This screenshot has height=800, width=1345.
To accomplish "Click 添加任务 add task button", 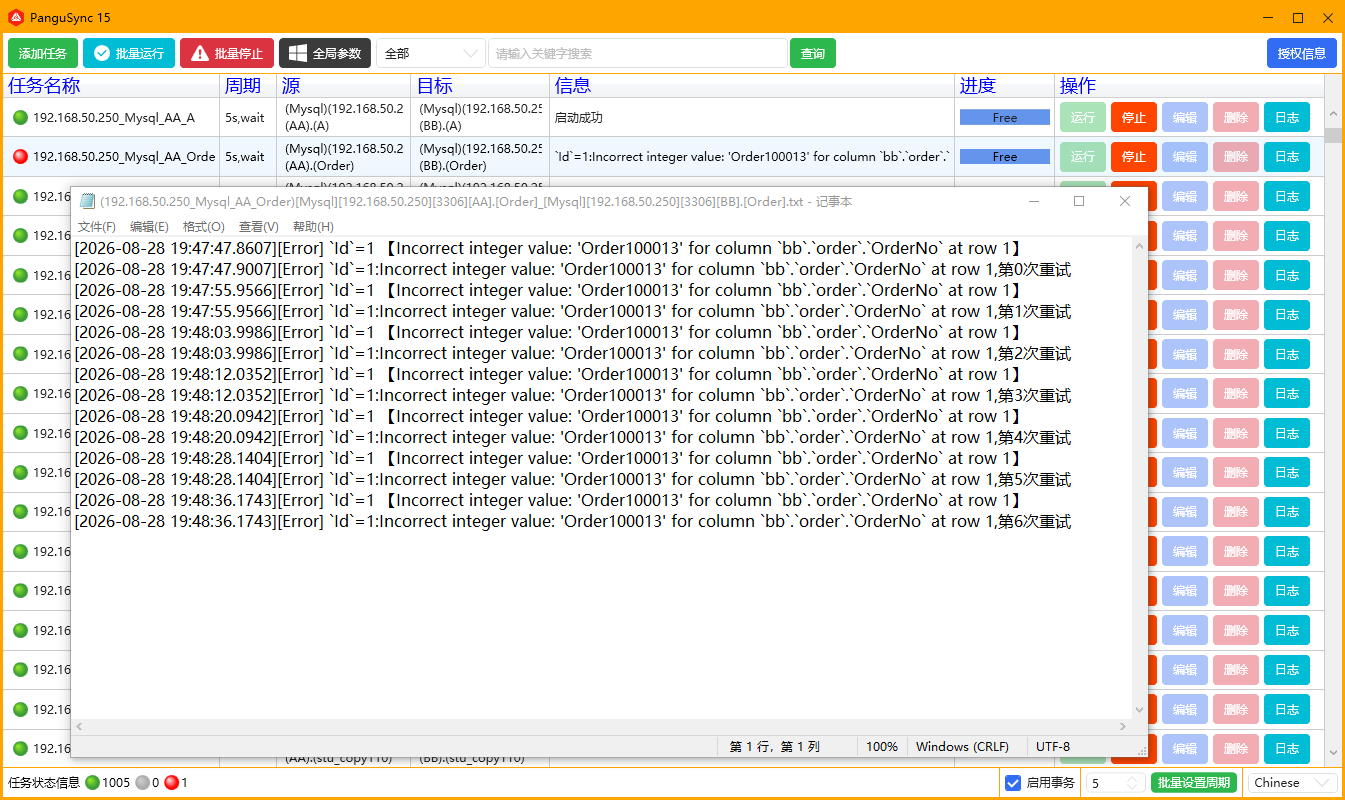I will (x=43, y=53).
